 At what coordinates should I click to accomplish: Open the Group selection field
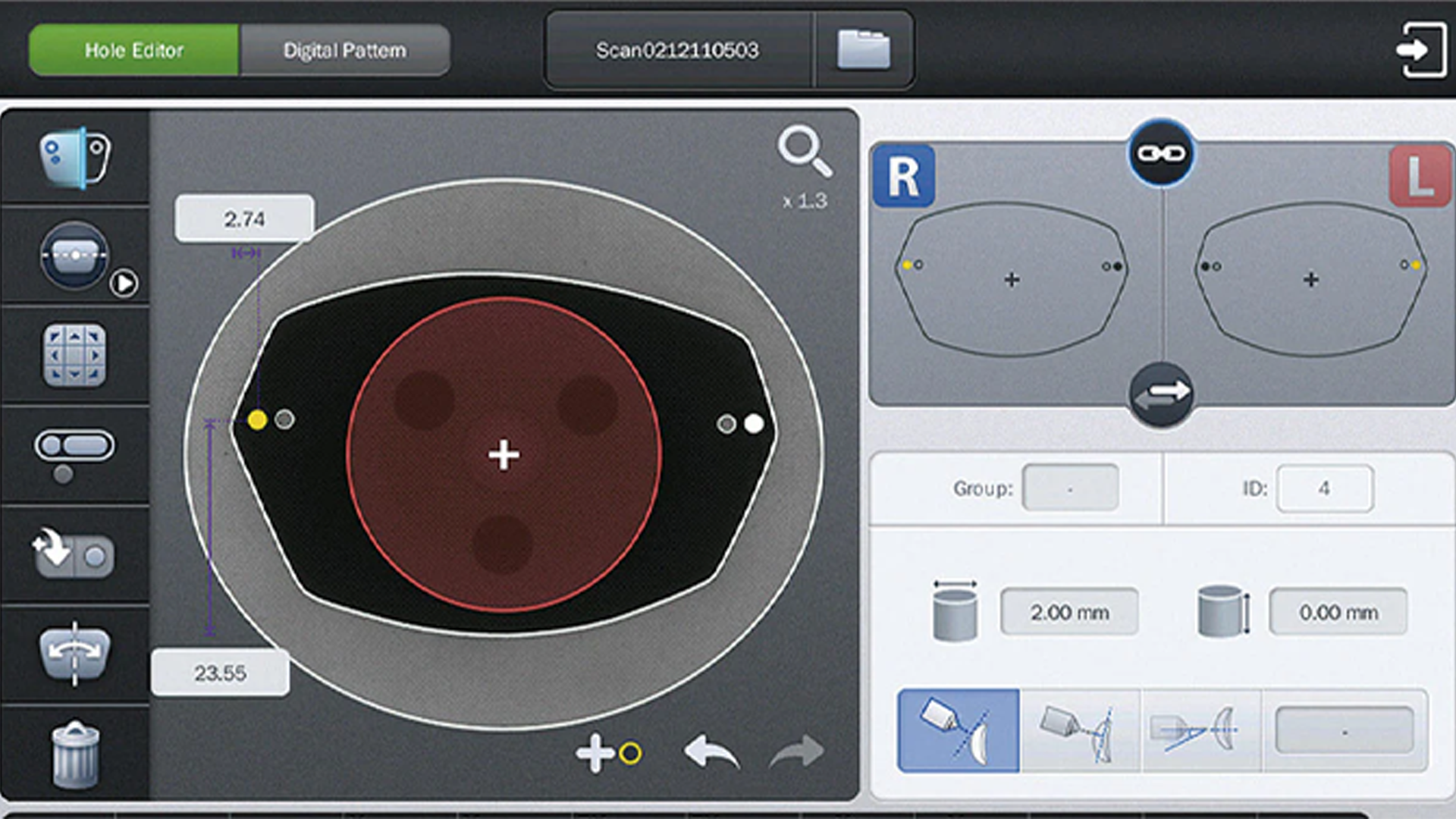pyautogui.click(x=1070, y=488)
